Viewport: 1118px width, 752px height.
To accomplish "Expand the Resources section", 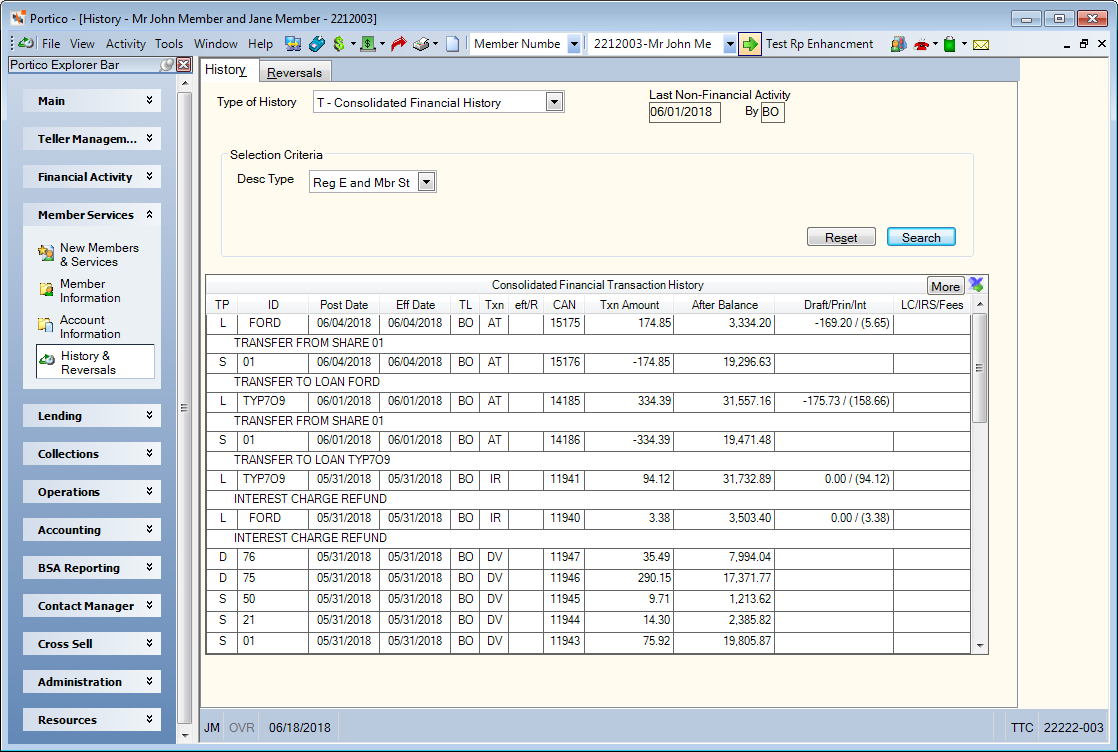I will click(x=91, y=720).
